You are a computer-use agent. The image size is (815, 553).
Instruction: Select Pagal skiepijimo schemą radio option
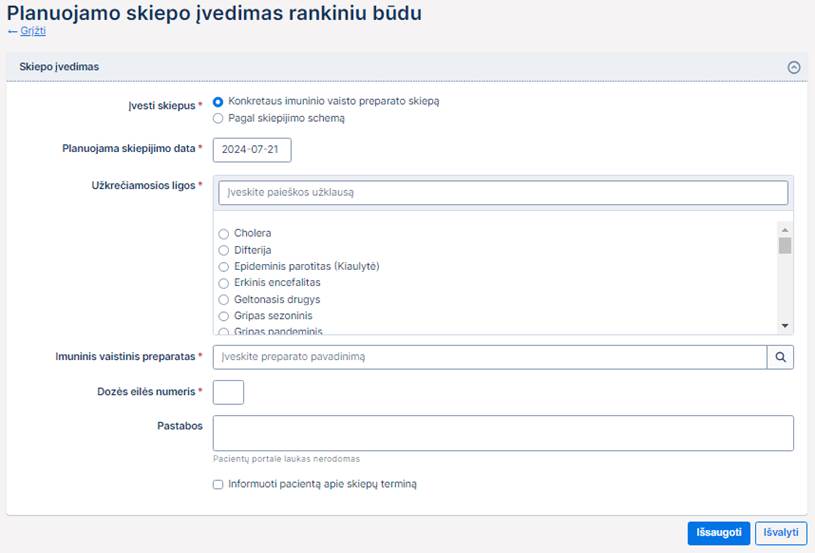coord(219,118)
